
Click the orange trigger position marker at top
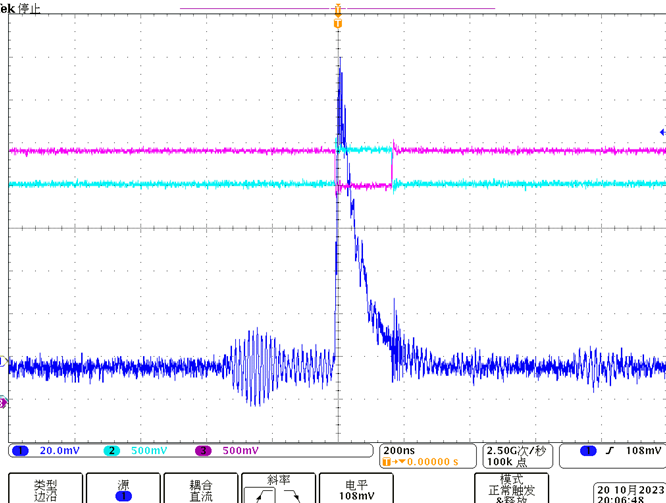click(x=338, y=24)
